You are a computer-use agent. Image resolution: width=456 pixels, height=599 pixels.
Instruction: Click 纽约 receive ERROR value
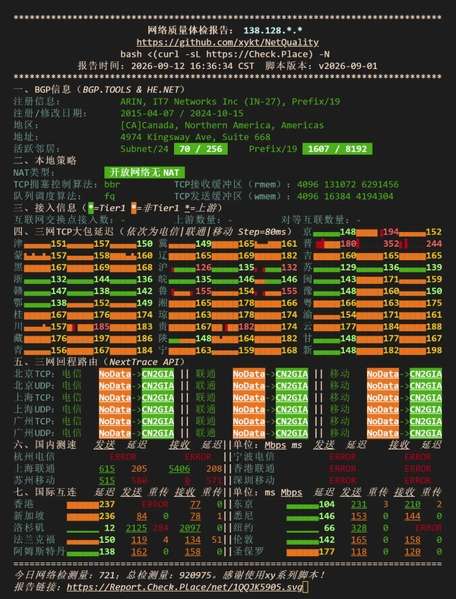click(429, 528)
